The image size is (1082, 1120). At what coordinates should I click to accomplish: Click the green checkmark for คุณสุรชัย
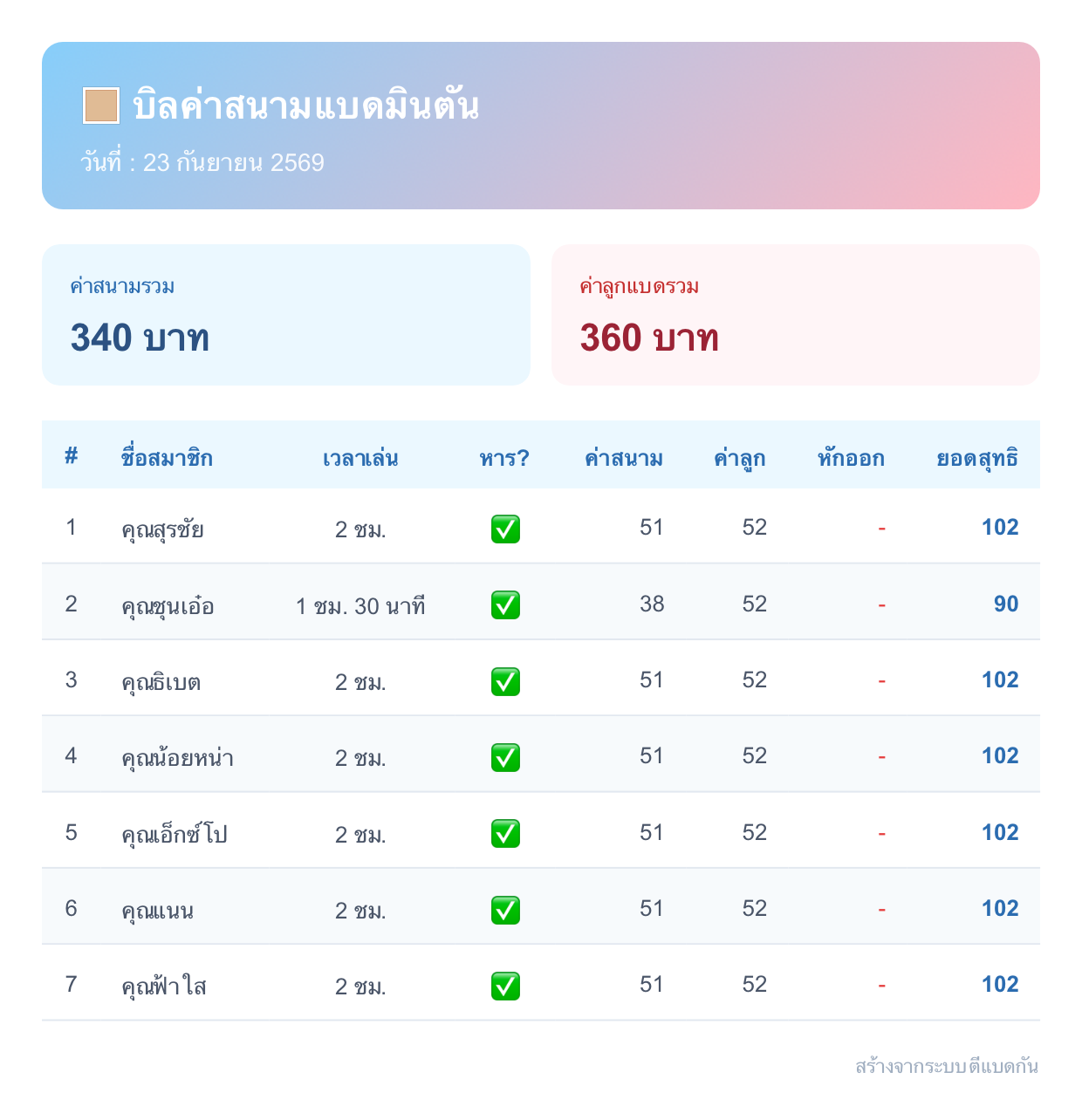point(505,529)
